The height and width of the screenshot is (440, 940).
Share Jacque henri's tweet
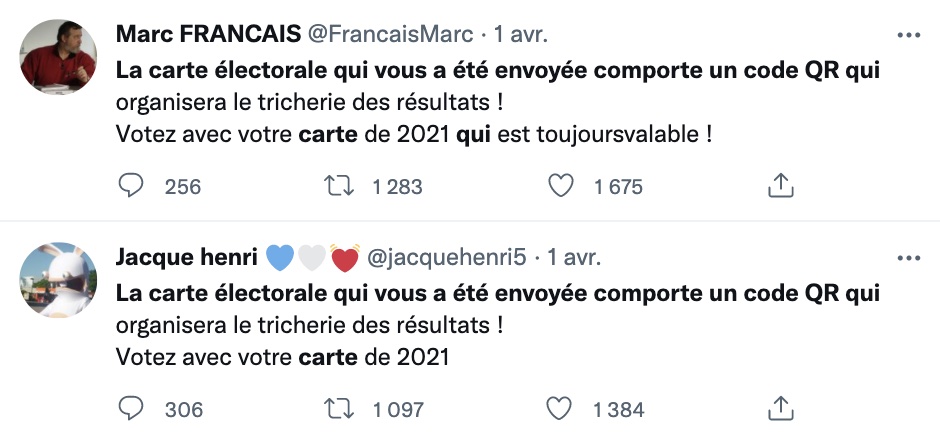pyautogui.click(x=780, y=408)
